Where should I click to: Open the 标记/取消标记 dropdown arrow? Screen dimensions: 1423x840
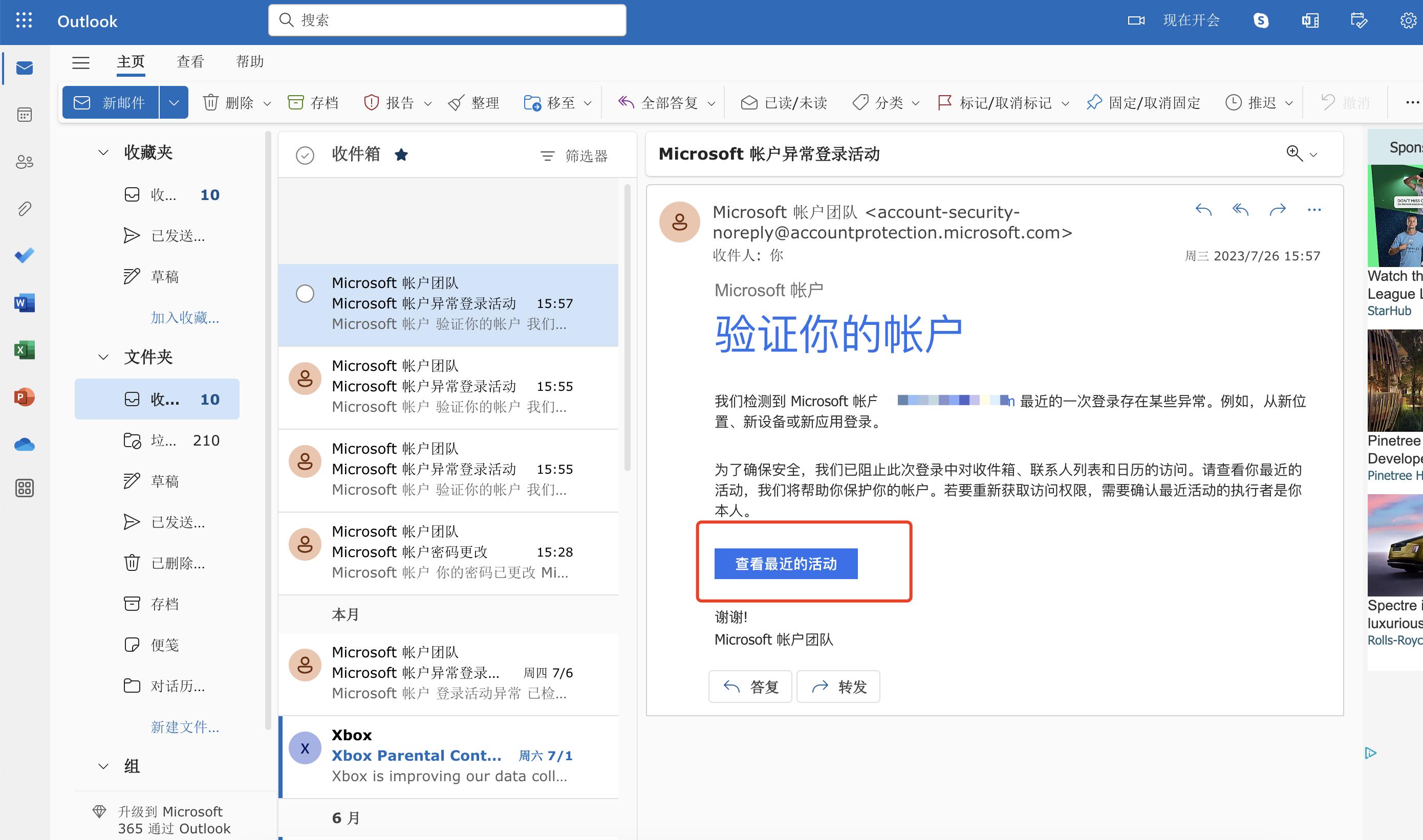[x=1065, y=103]
